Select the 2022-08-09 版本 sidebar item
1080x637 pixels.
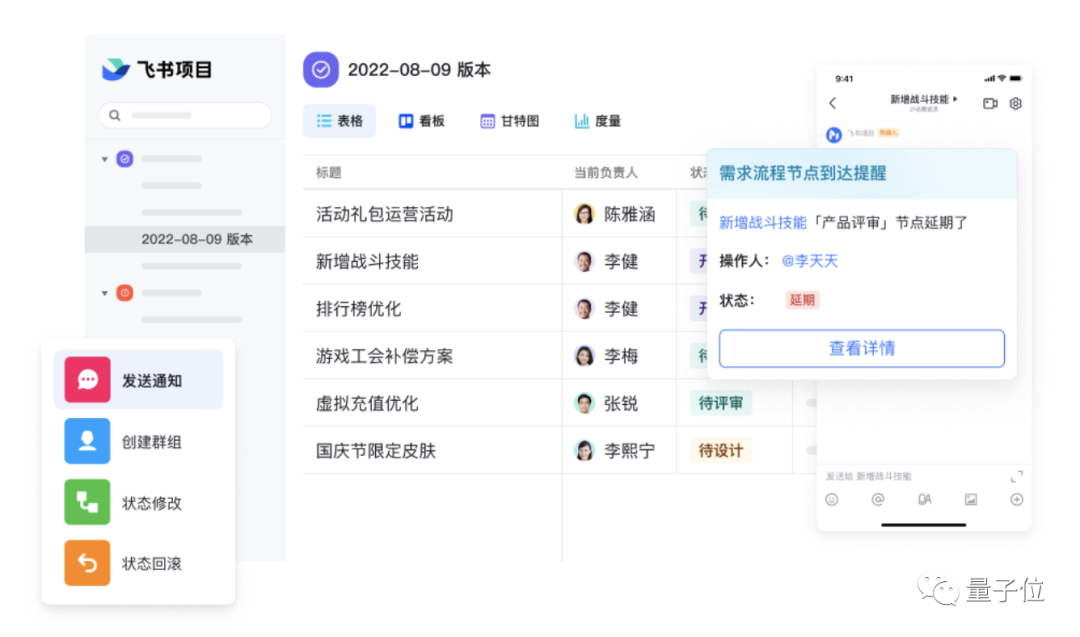coord(185,239)
